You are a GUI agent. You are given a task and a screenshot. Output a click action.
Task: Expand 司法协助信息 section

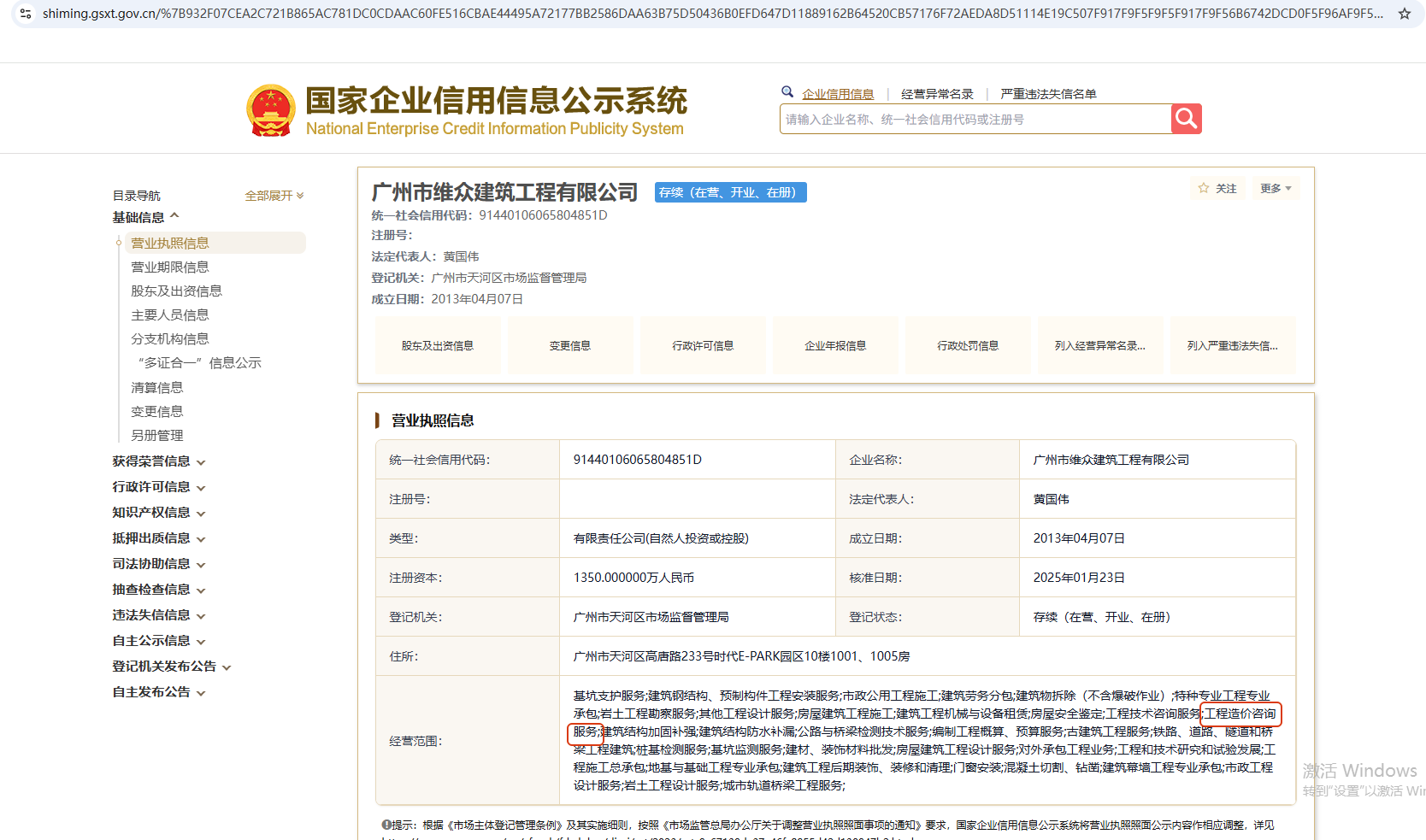pyautogui.click(x=159, y=564)
